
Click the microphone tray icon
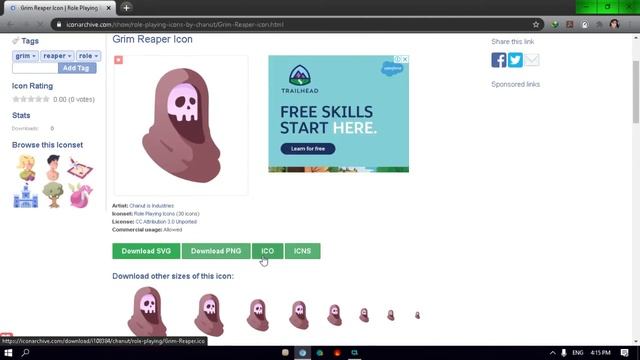pos(564,353)
